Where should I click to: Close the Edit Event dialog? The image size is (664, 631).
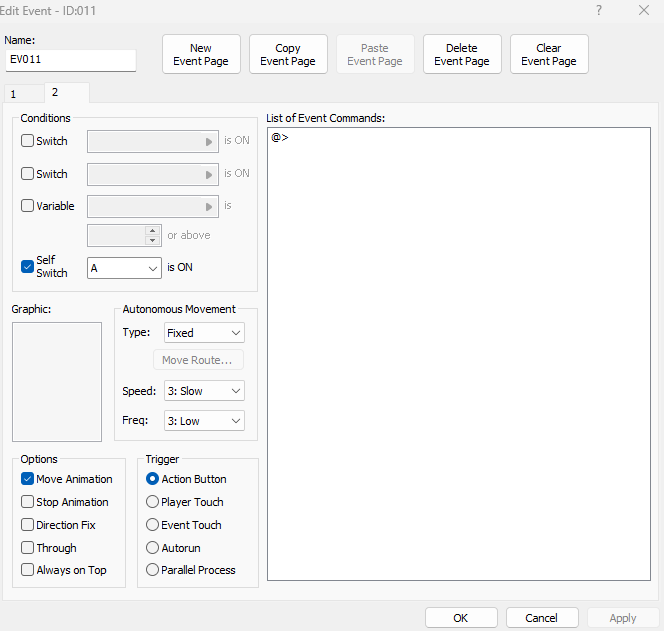tap(644, 10)
